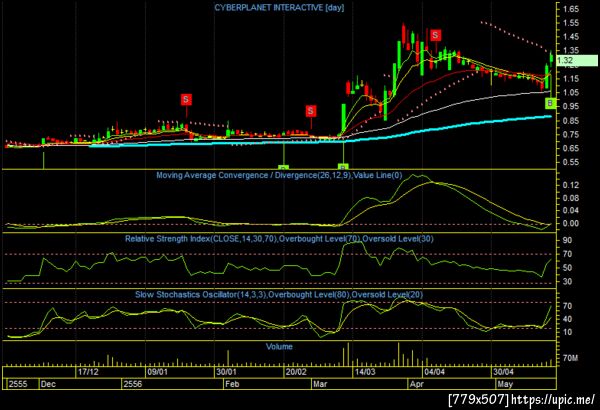Click the red S sell marker in mid-January
The image size is (600, 410).
point(186,100)
